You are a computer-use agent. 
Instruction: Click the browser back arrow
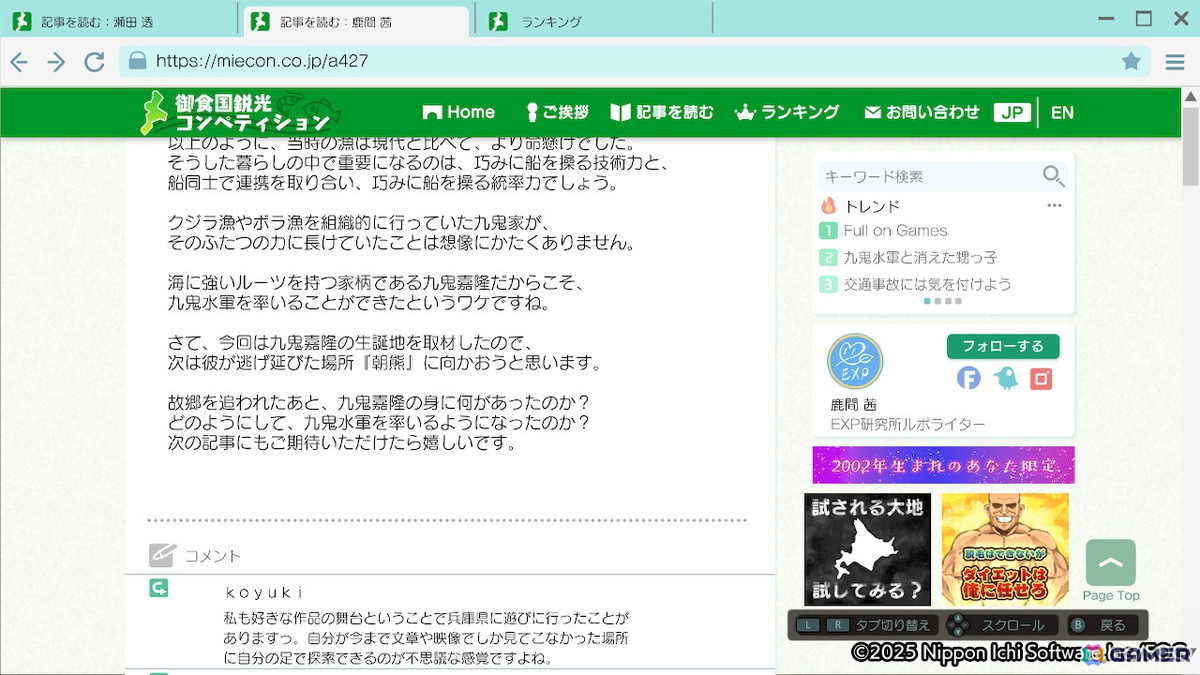[x=18, y=62]
